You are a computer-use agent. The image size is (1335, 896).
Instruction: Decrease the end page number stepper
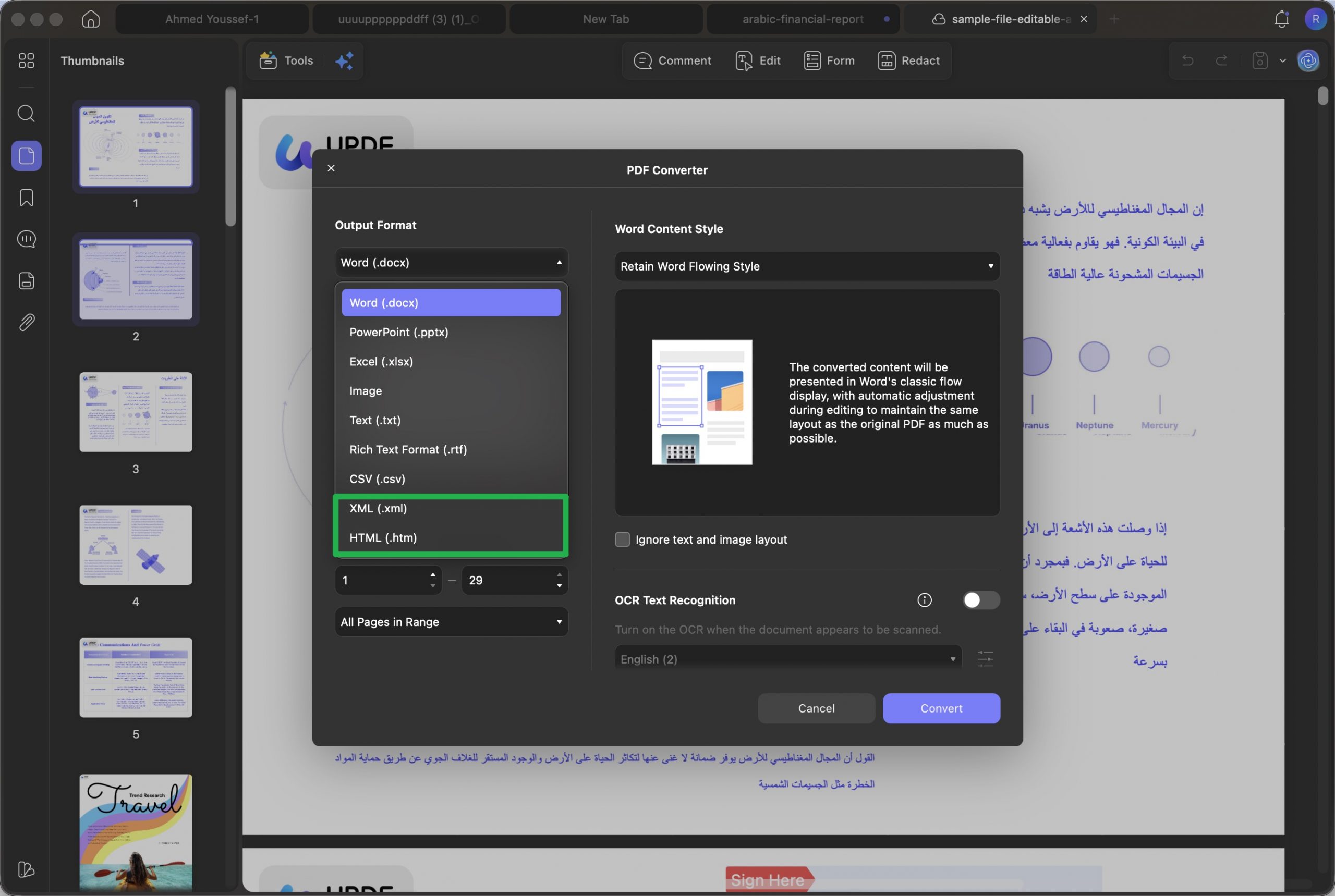pyautogui.click(x=559, y=586)
